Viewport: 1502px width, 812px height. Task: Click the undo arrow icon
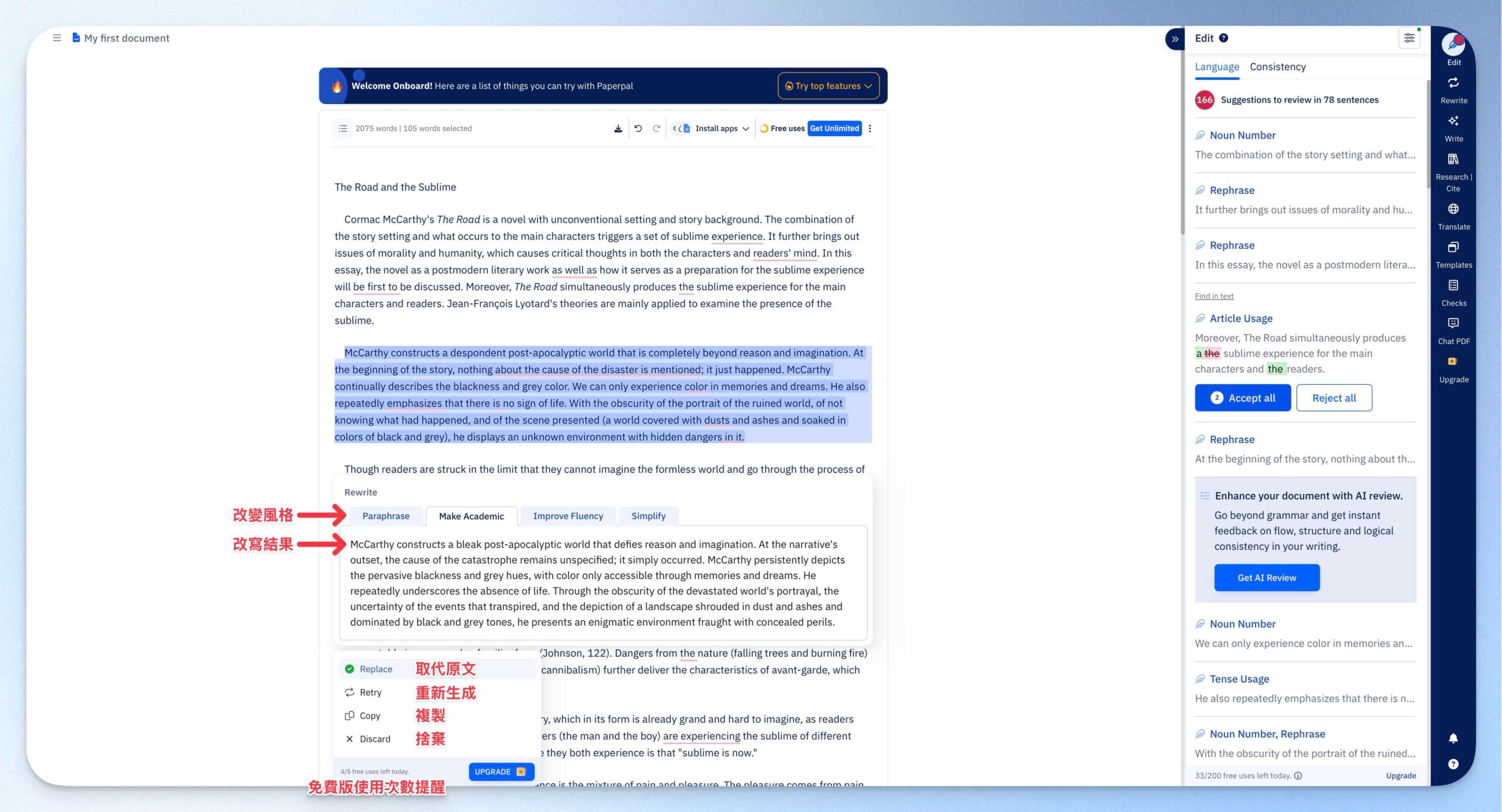638,128
